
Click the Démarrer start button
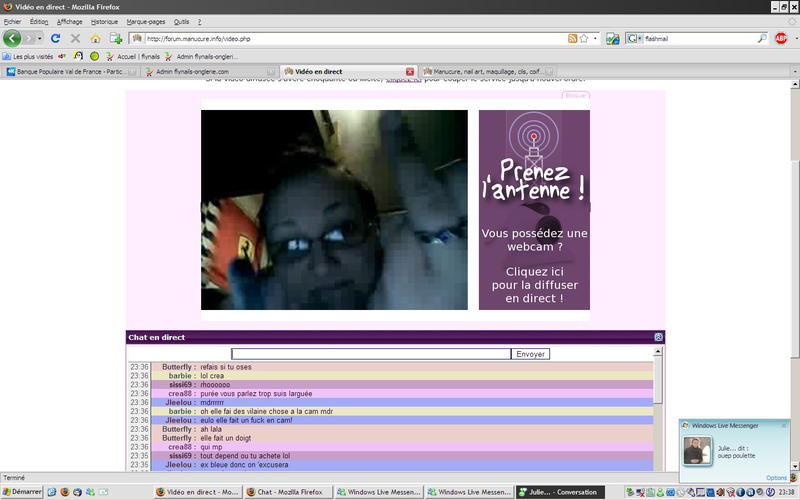[x=22, y=492]
